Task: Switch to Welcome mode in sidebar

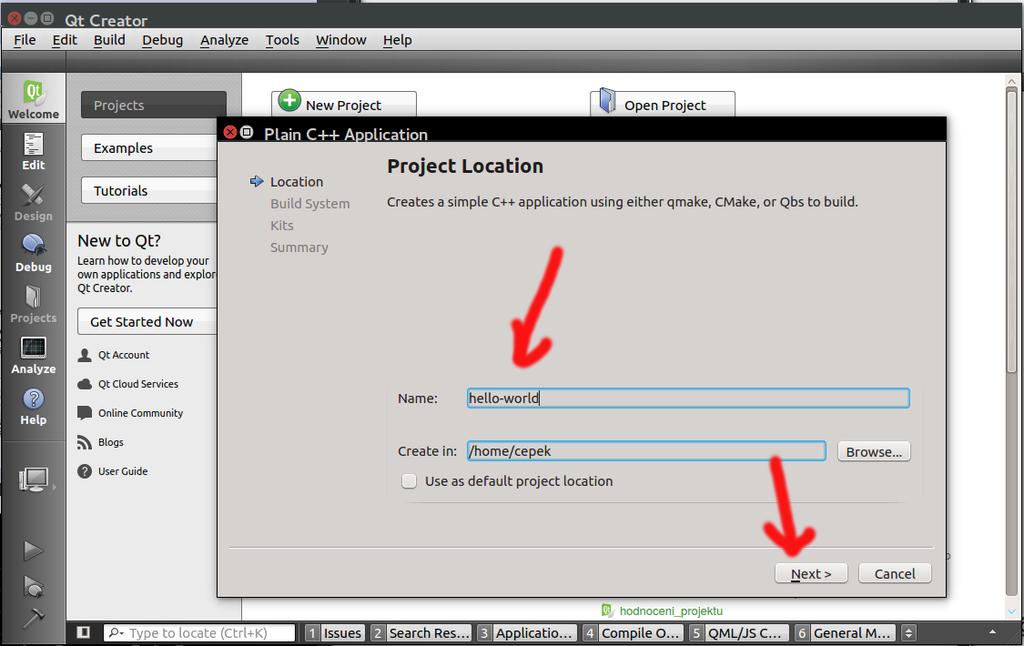Action: pos(33,99)
